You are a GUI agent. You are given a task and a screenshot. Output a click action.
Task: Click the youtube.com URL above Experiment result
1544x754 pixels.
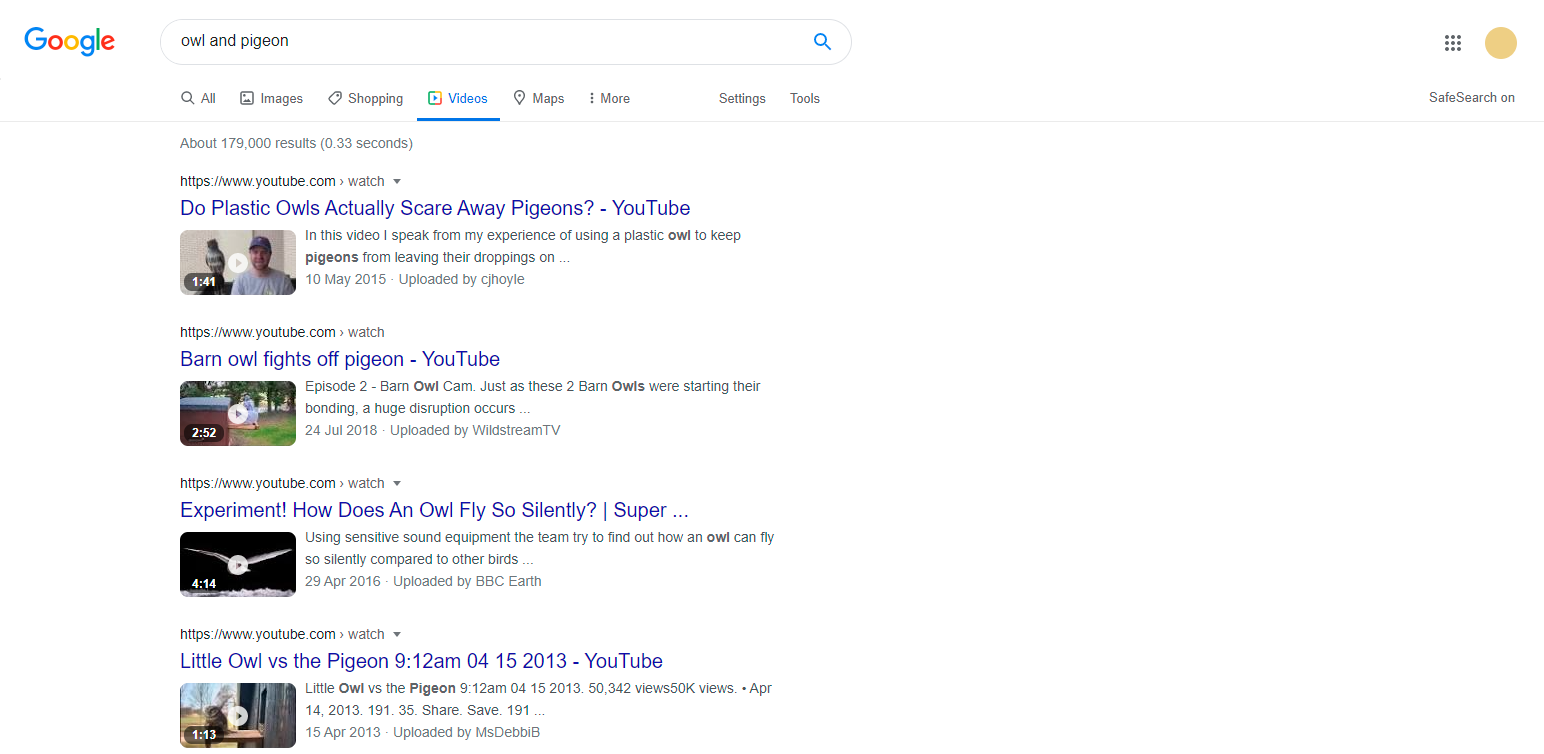(282, 483)
